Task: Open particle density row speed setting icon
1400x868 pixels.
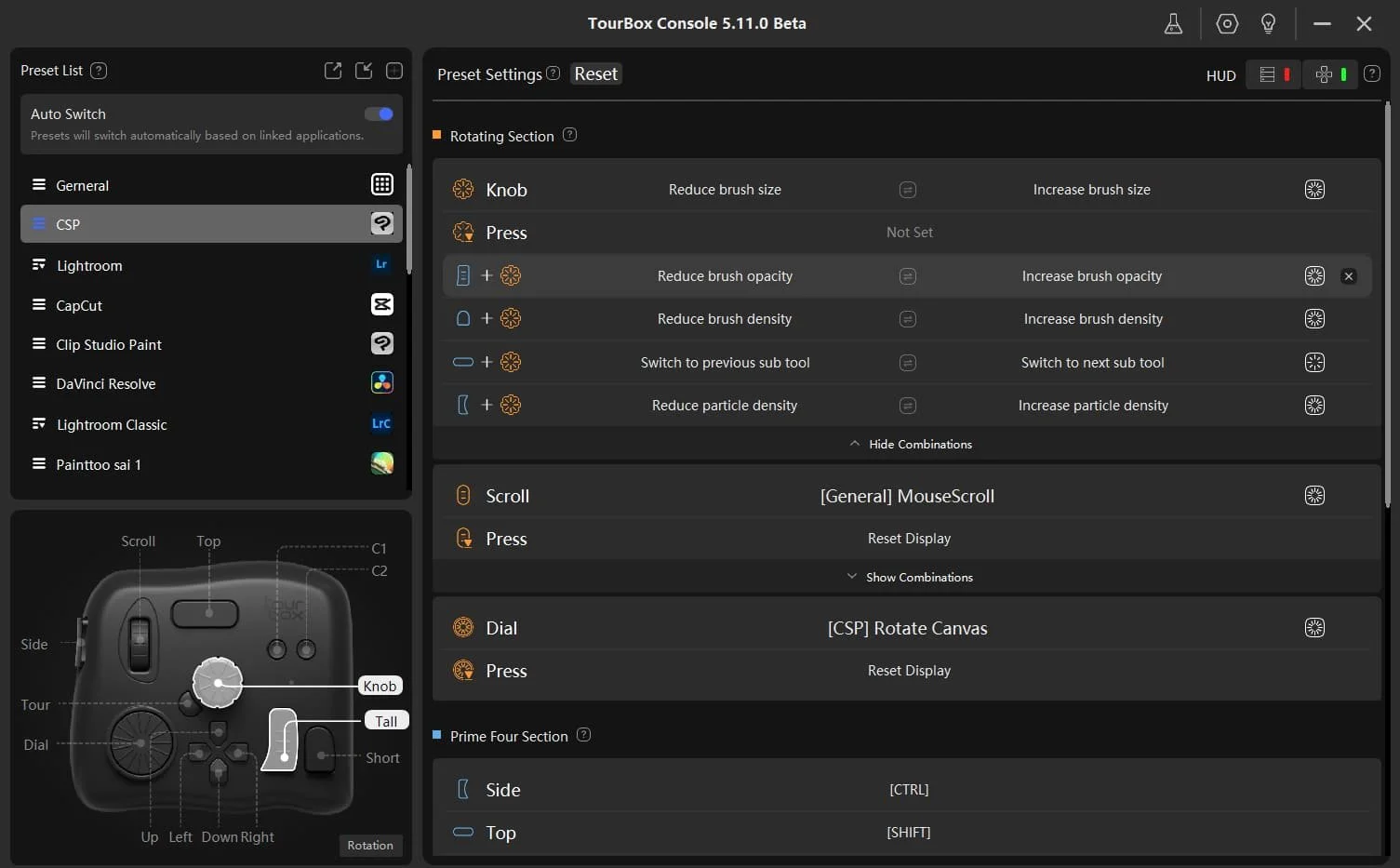Action: [1314, 406]
